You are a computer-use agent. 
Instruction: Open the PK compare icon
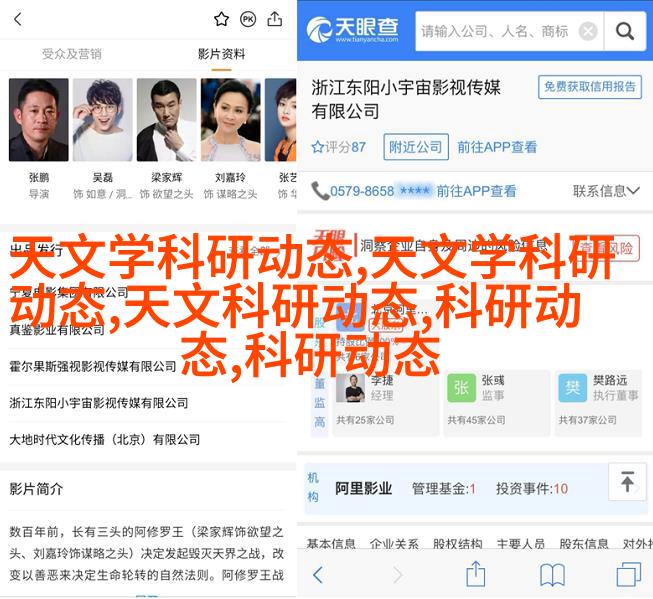[248, 19]
